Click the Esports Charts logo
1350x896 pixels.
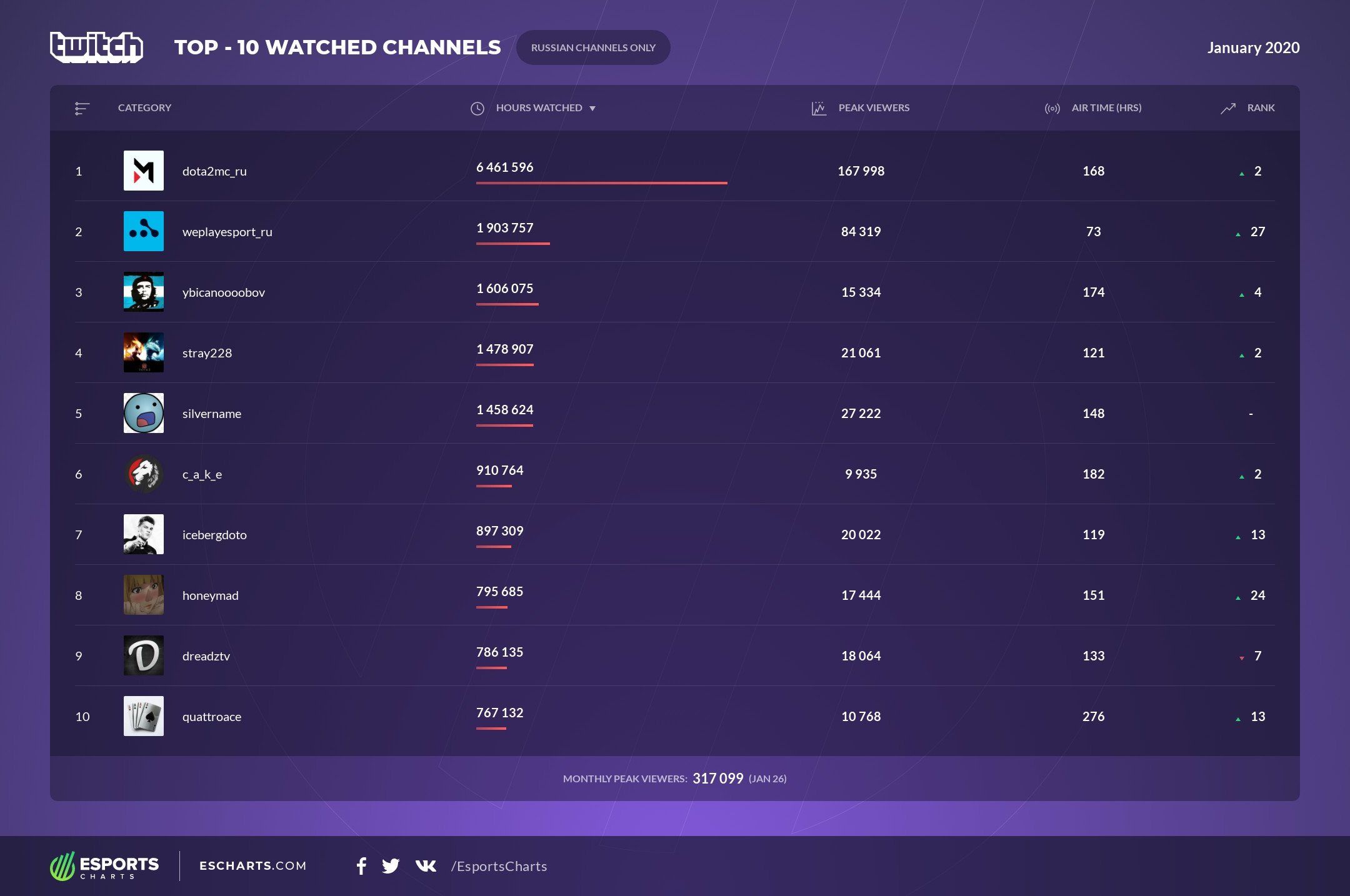pos(104,866)
